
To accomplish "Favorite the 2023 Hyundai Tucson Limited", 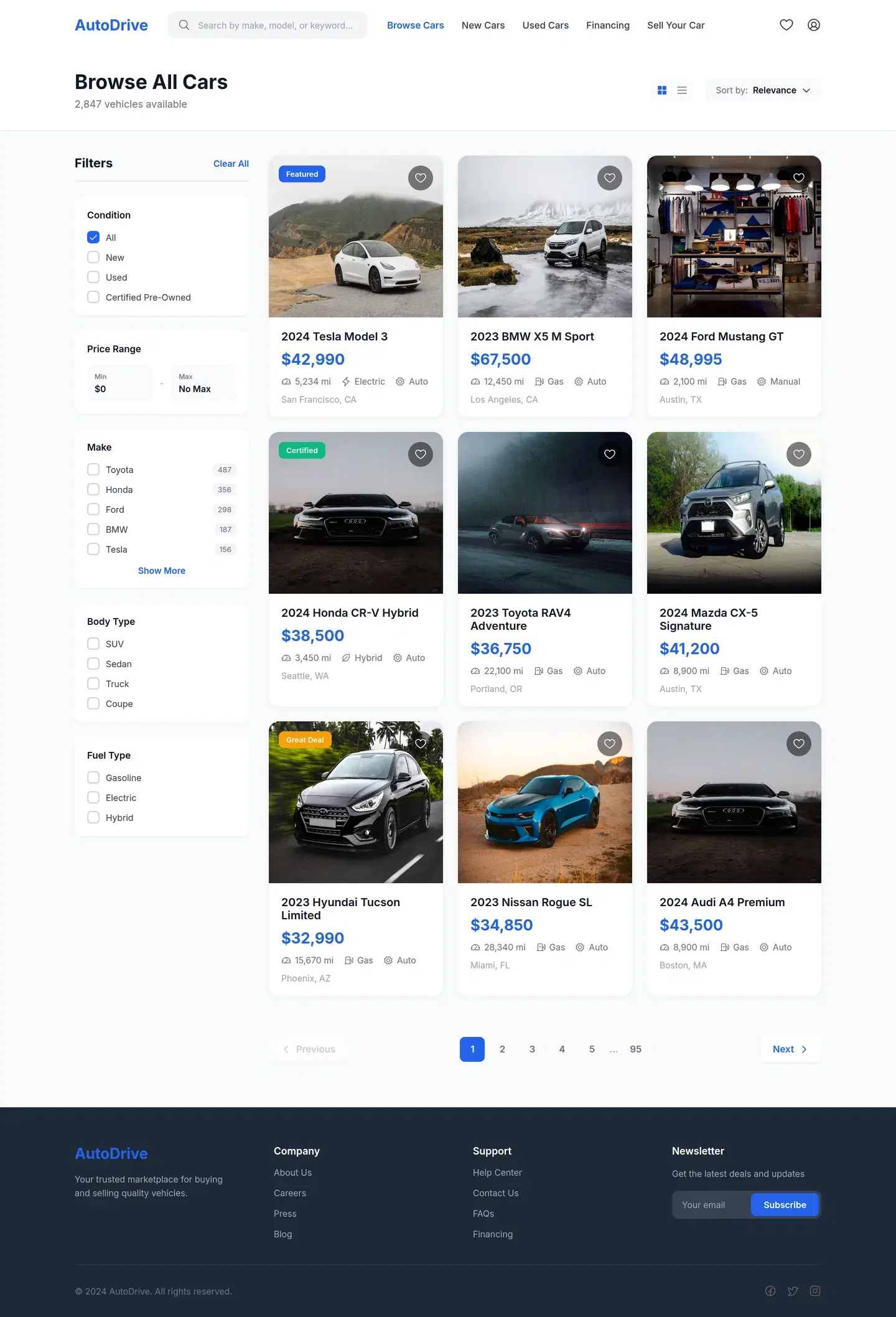I will coord(421,744).
